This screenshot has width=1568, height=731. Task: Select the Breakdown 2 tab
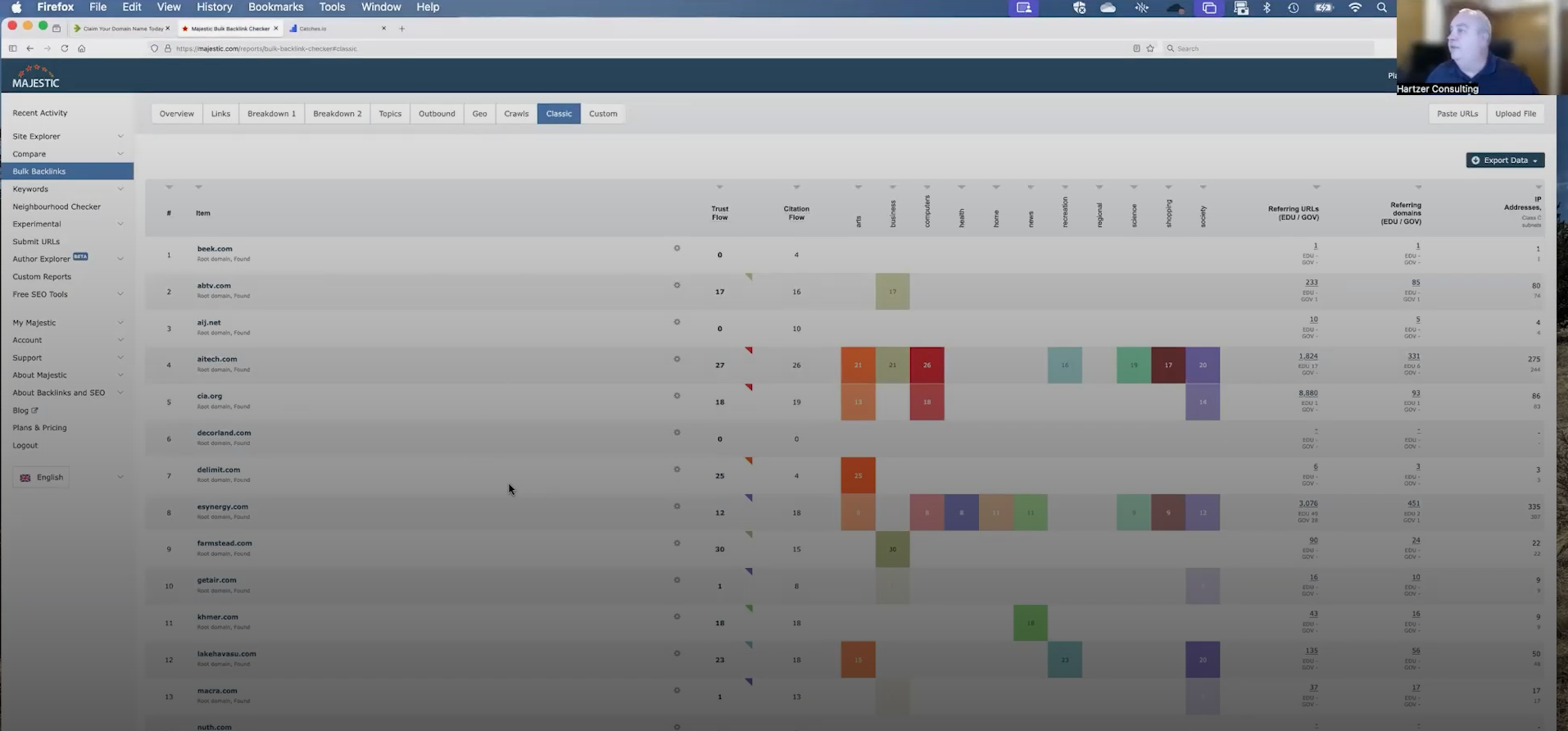pos(338,114)
